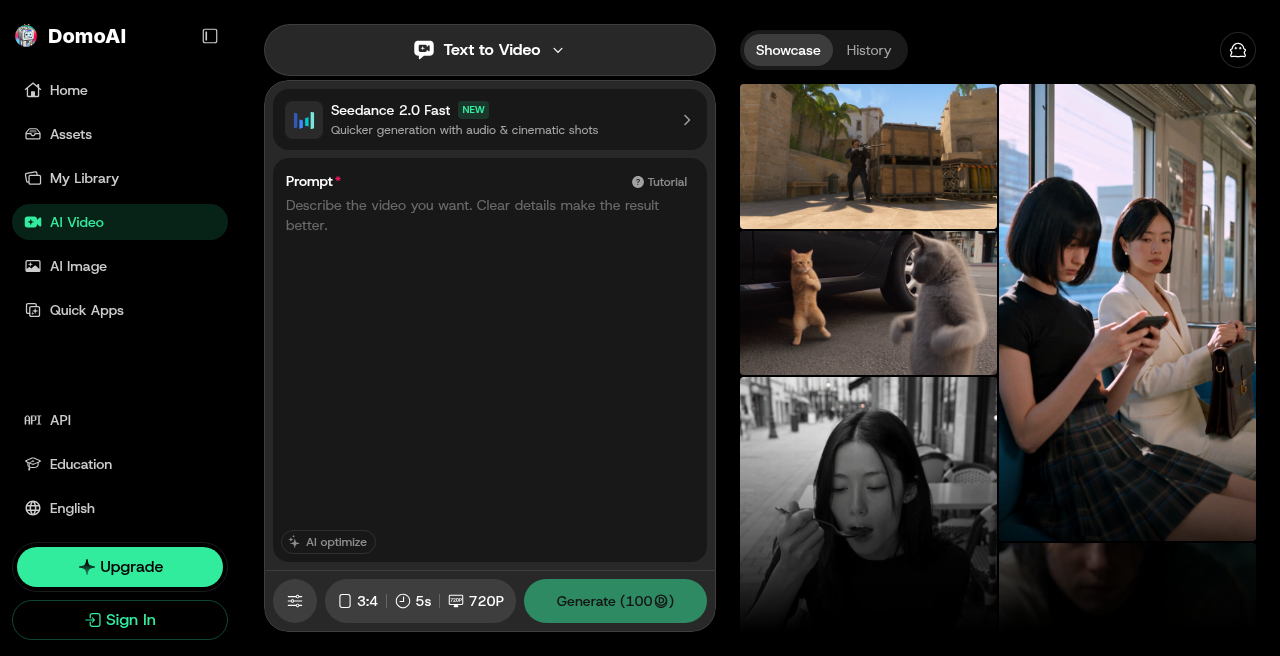Click the Home house icon
This screenshot has height=656, width=1280.
pyautogui.click(x=33, y=90)
